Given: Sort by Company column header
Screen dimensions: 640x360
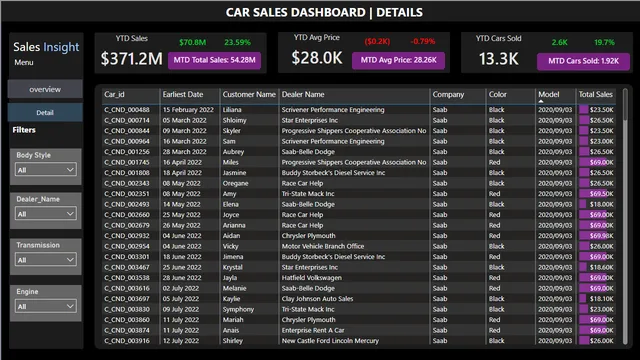Looking at the screenshot, I should tap(448, 94).
